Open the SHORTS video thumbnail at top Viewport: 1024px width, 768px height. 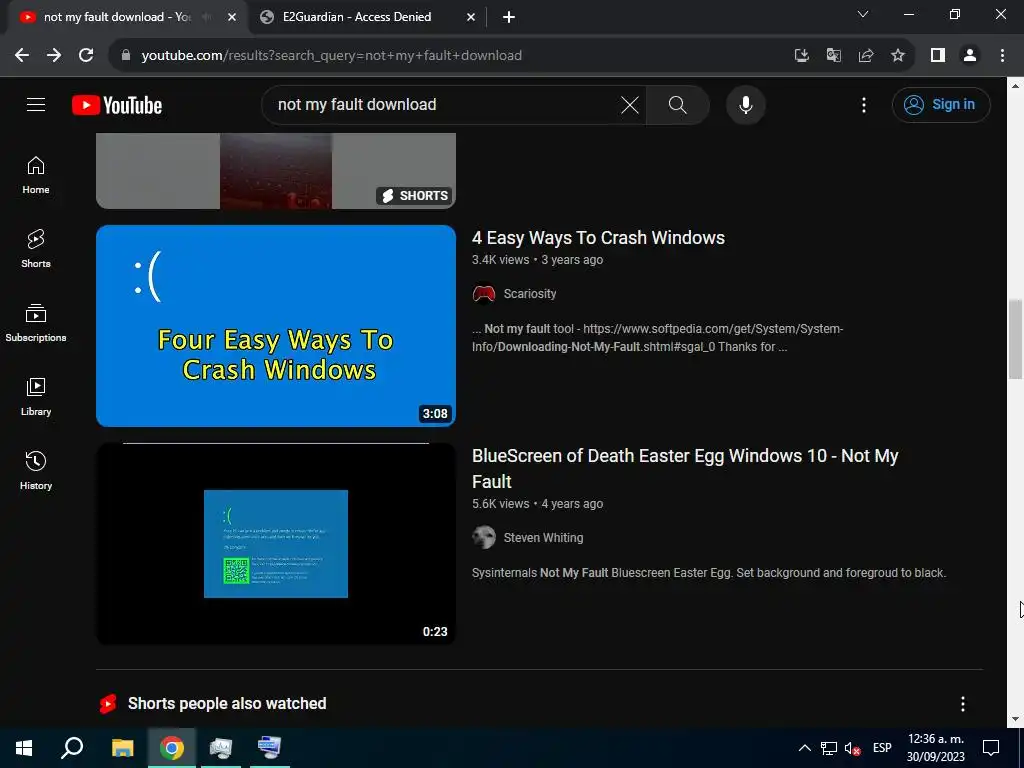[276, 170]
